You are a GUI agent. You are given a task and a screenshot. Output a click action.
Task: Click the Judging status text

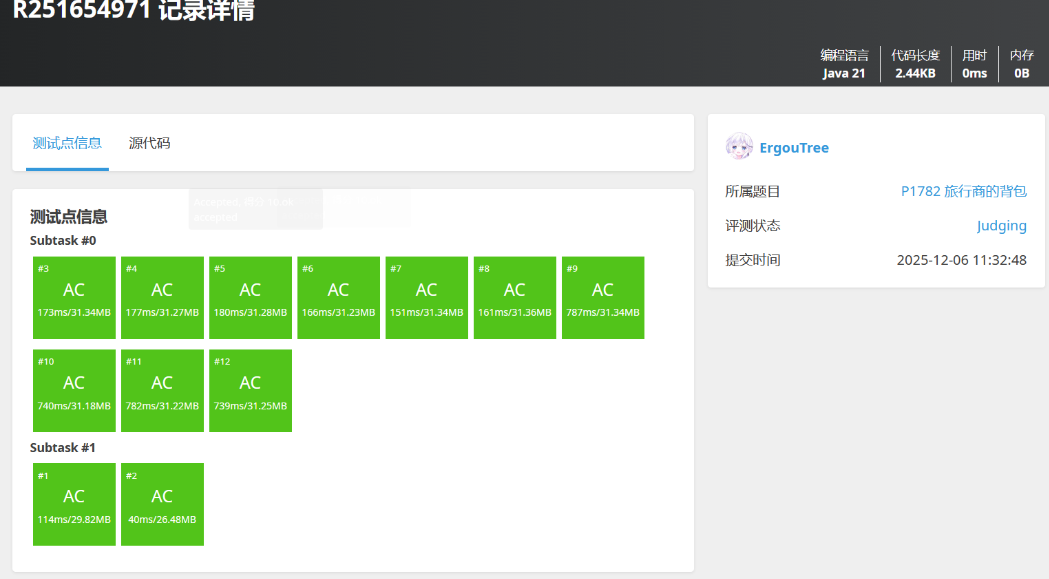point(1001,226)
